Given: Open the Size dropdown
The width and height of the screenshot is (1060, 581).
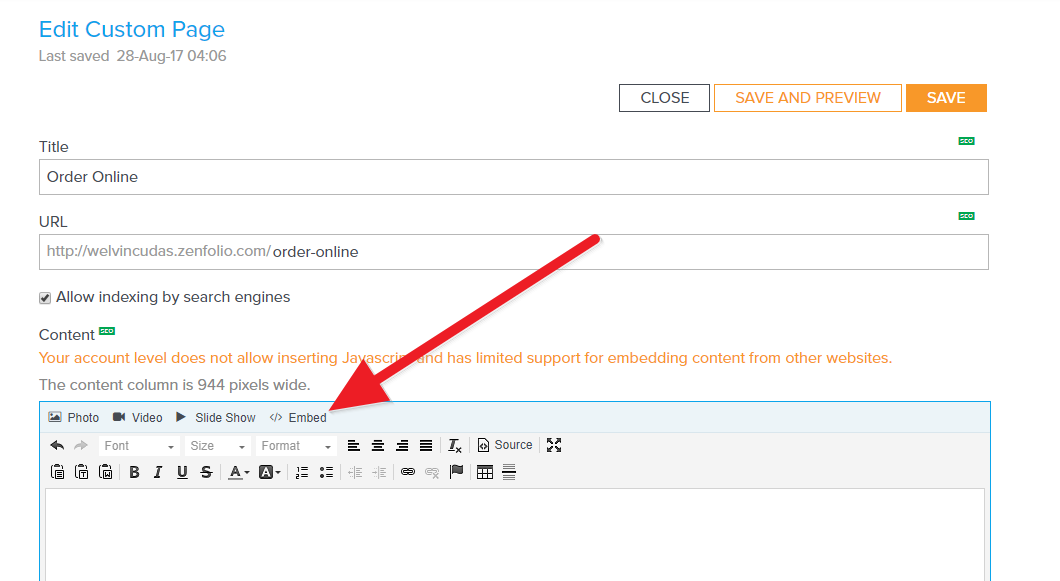Looking at the screenshot, I should (216, 446).
